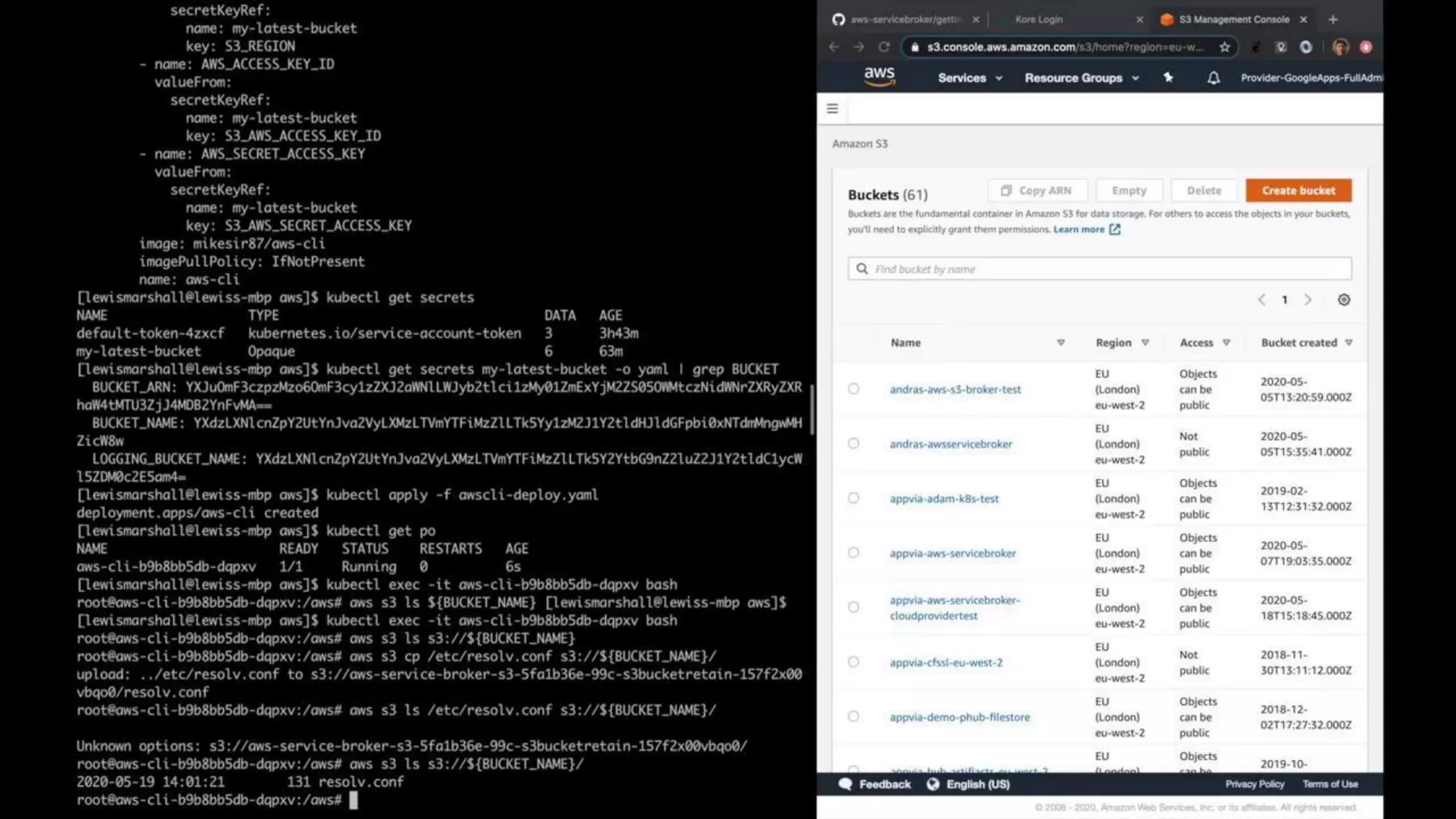1456x819 pixels.
Task: Bookmark this page with the star icon
Action: click(1224, 47)
